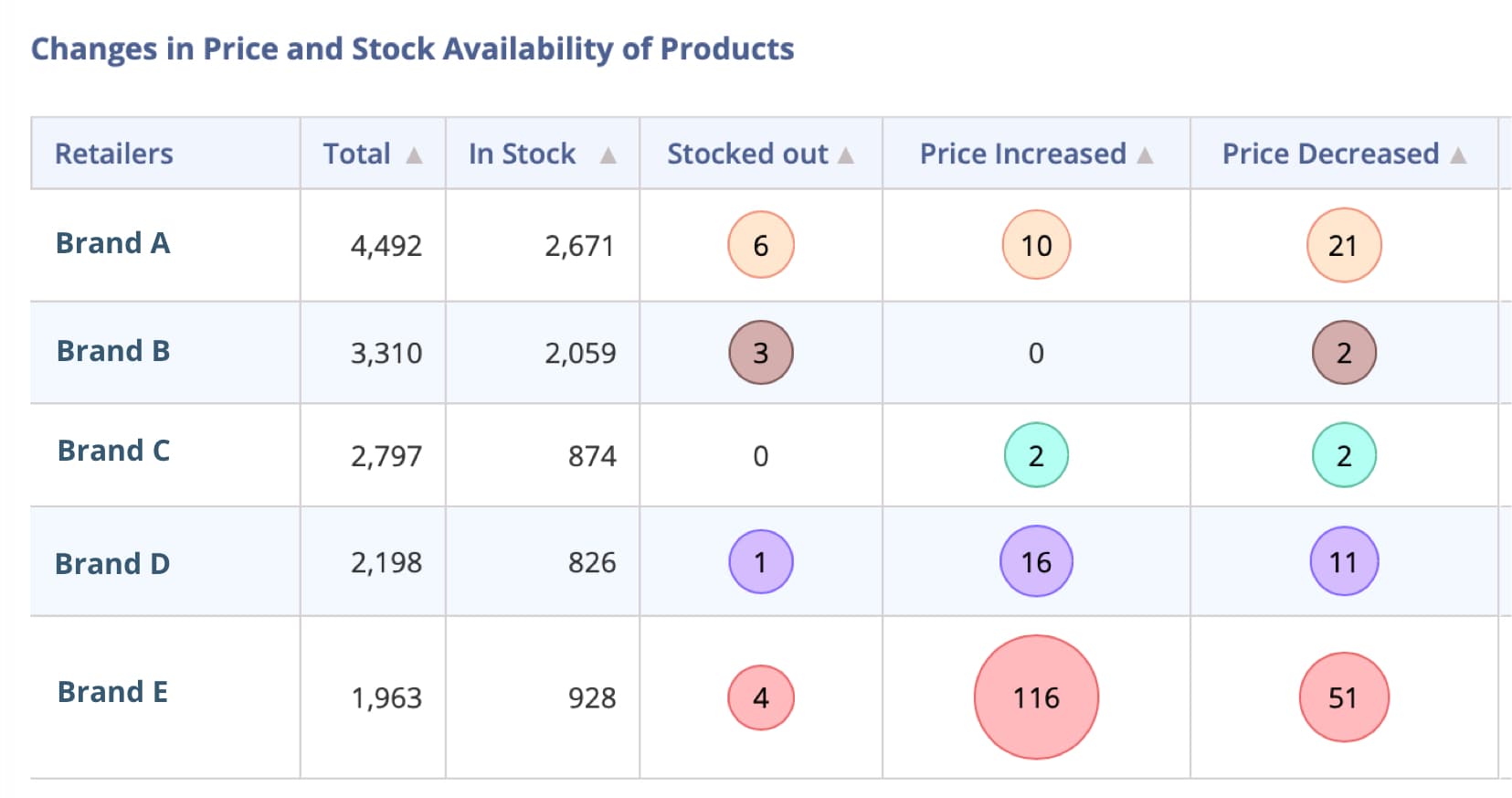Select Brand A's stocked out bubble 6
This screenshot has width=1512, height=798.
pos(760,245)
